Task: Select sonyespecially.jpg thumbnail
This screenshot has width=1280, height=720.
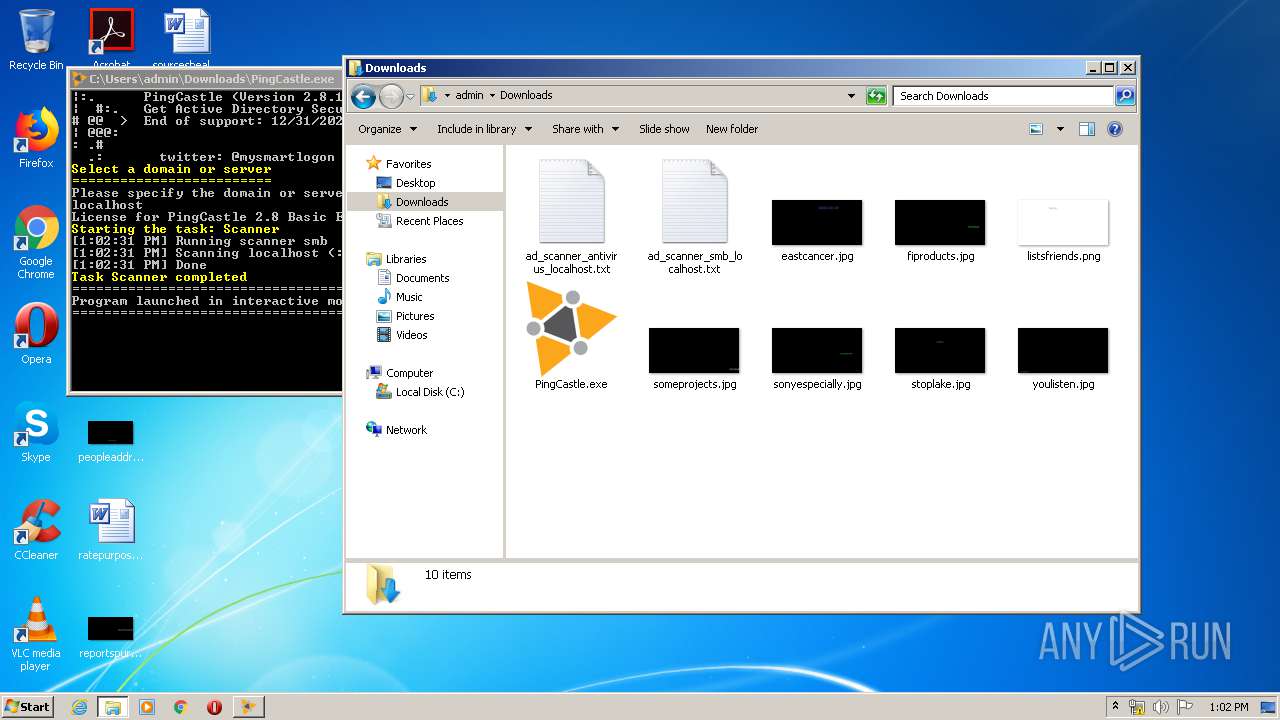Action: (817, 358)
